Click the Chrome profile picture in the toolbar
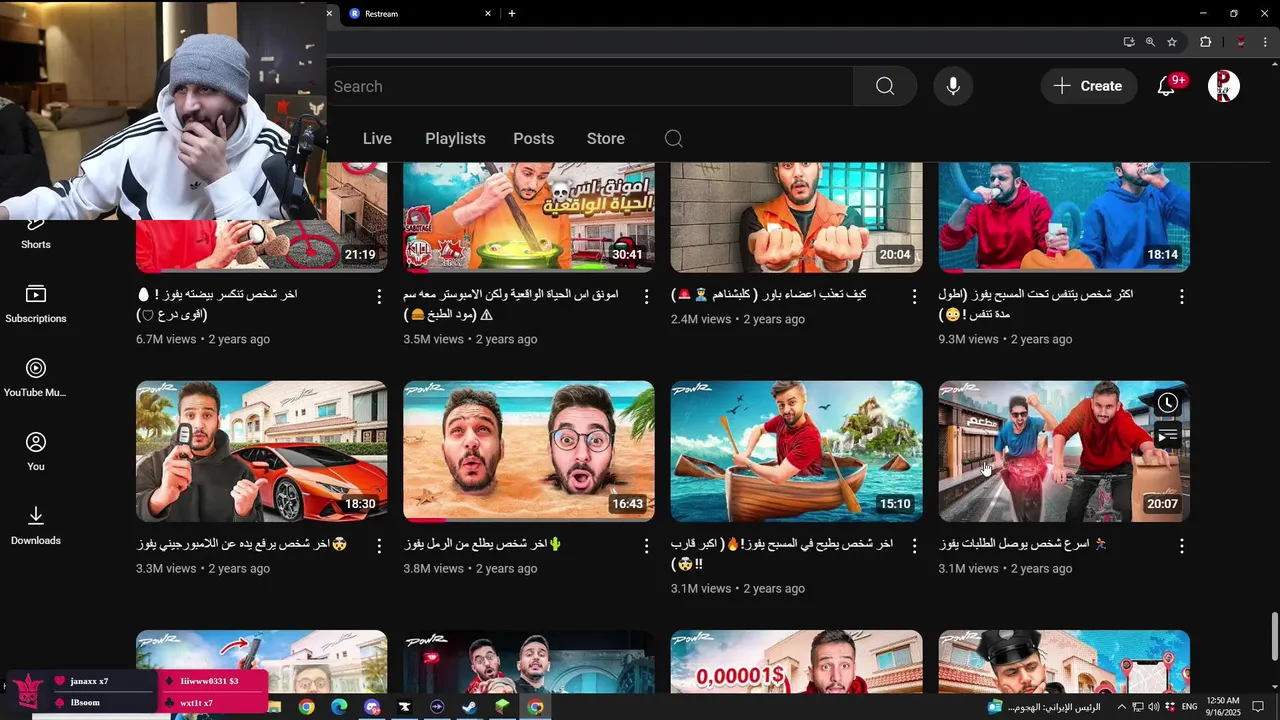Screen dimensions: 1280x720 (1241, 42)
